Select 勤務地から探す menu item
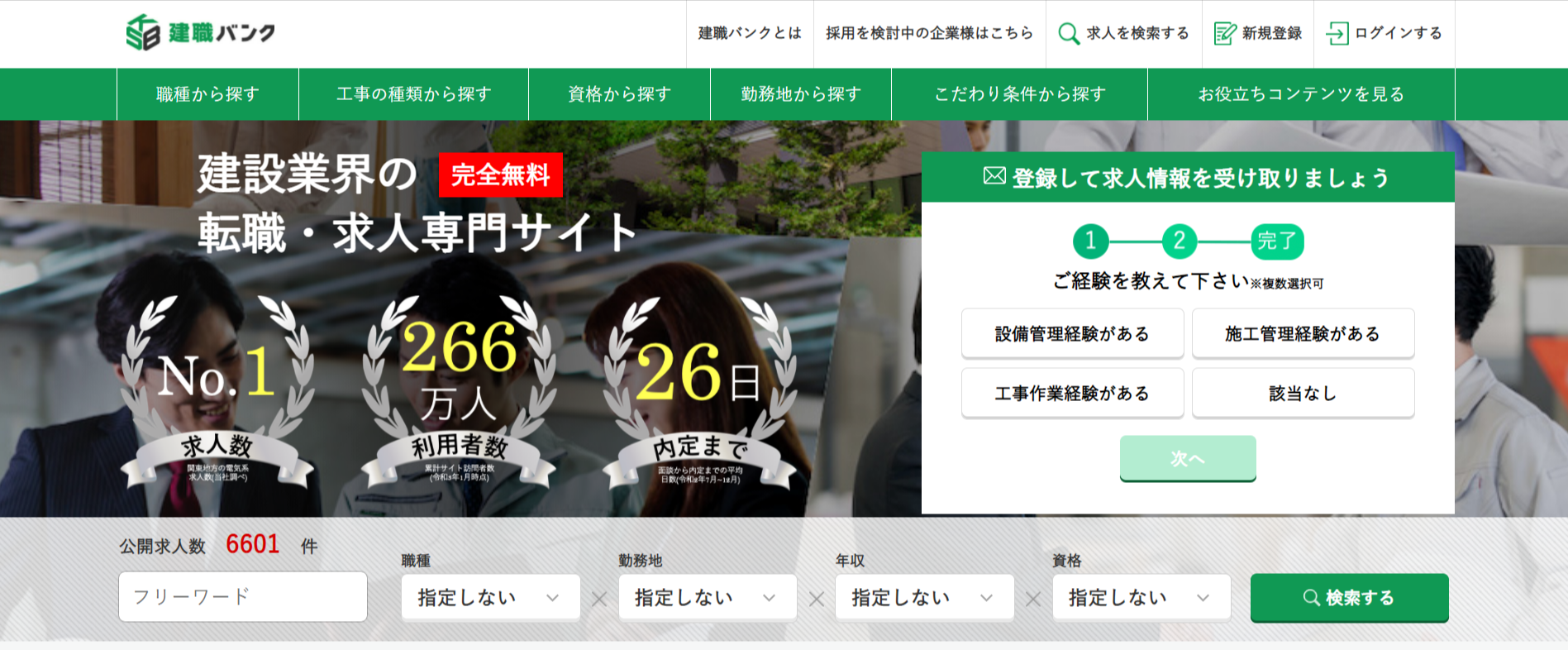The width and height of the screenshot is (1568, 650). coord(801,94)
